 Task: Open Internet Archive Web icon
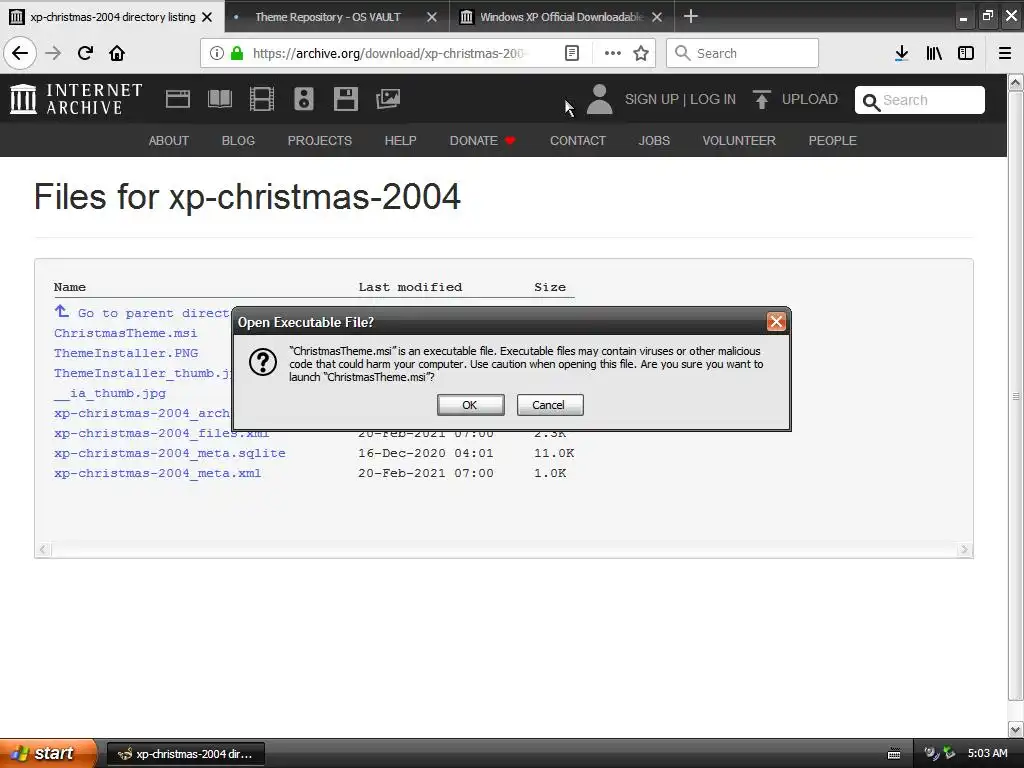click(x=178, y=99)
